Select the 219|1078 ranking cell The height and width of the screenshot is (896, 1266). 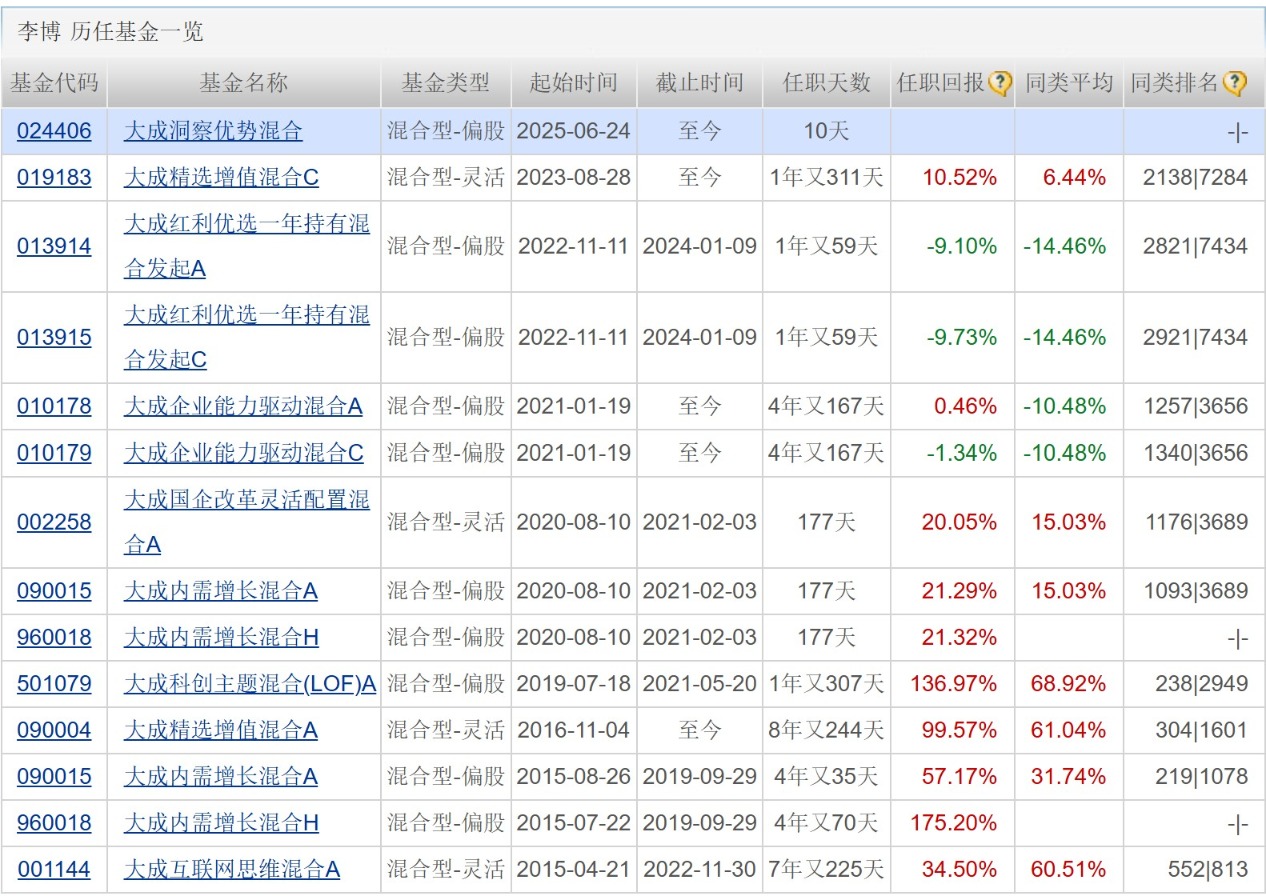coord(1194,777)
